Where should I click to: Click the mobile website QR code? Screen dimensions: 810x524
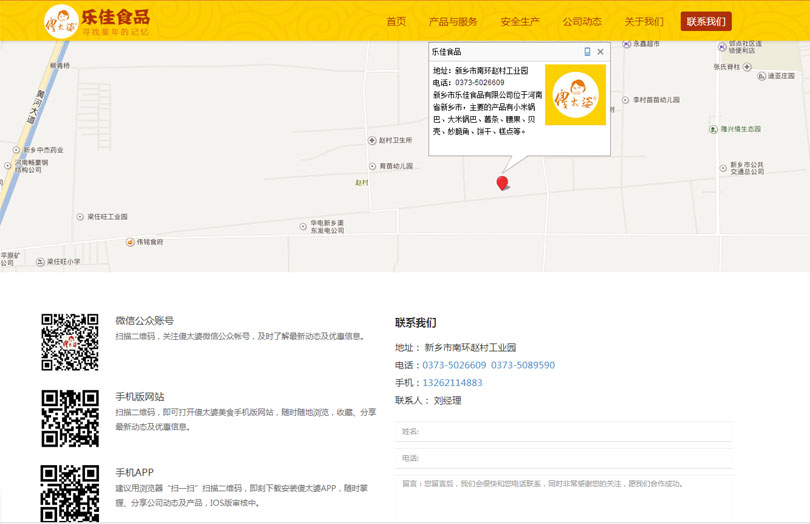tap(70, 418)
